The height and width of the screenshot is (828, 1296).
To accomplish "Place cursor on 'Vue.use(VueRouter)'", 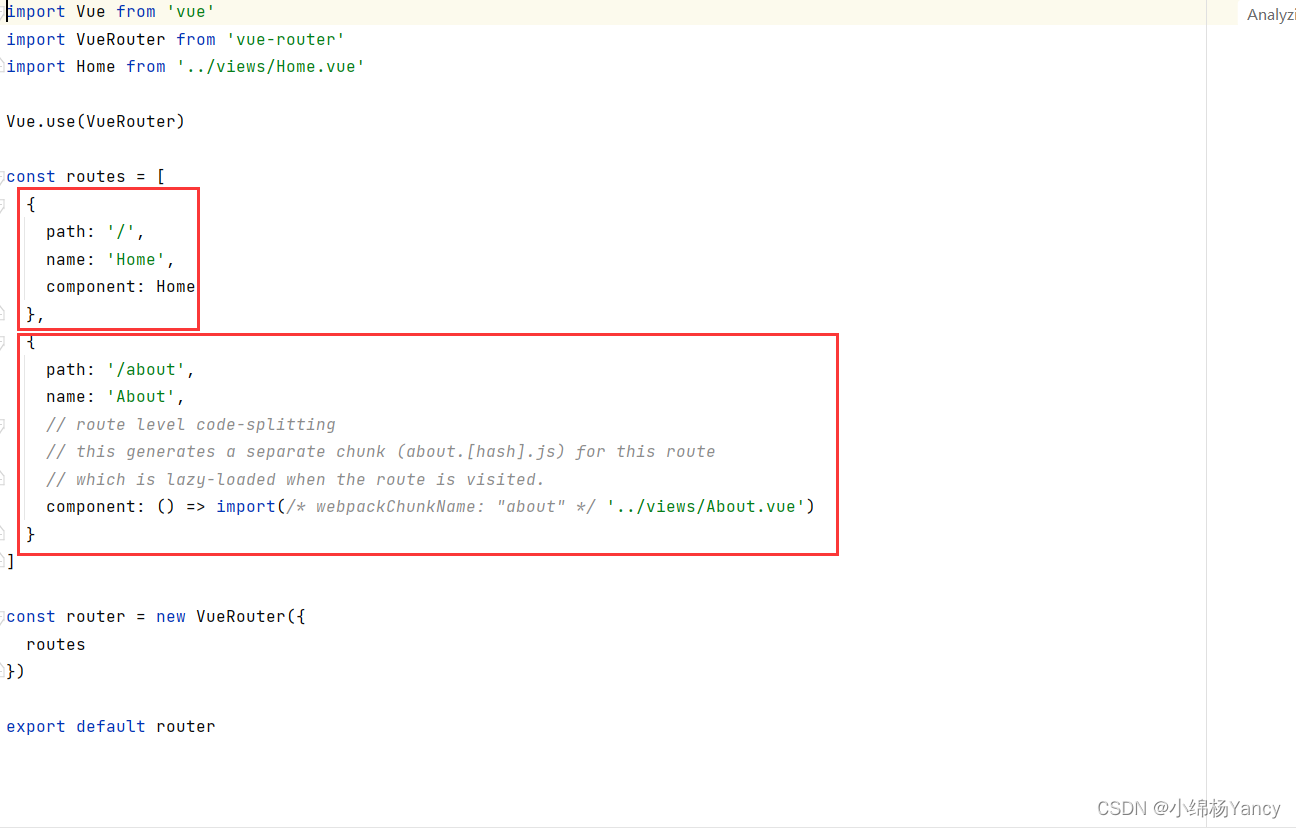I will 96,122.
